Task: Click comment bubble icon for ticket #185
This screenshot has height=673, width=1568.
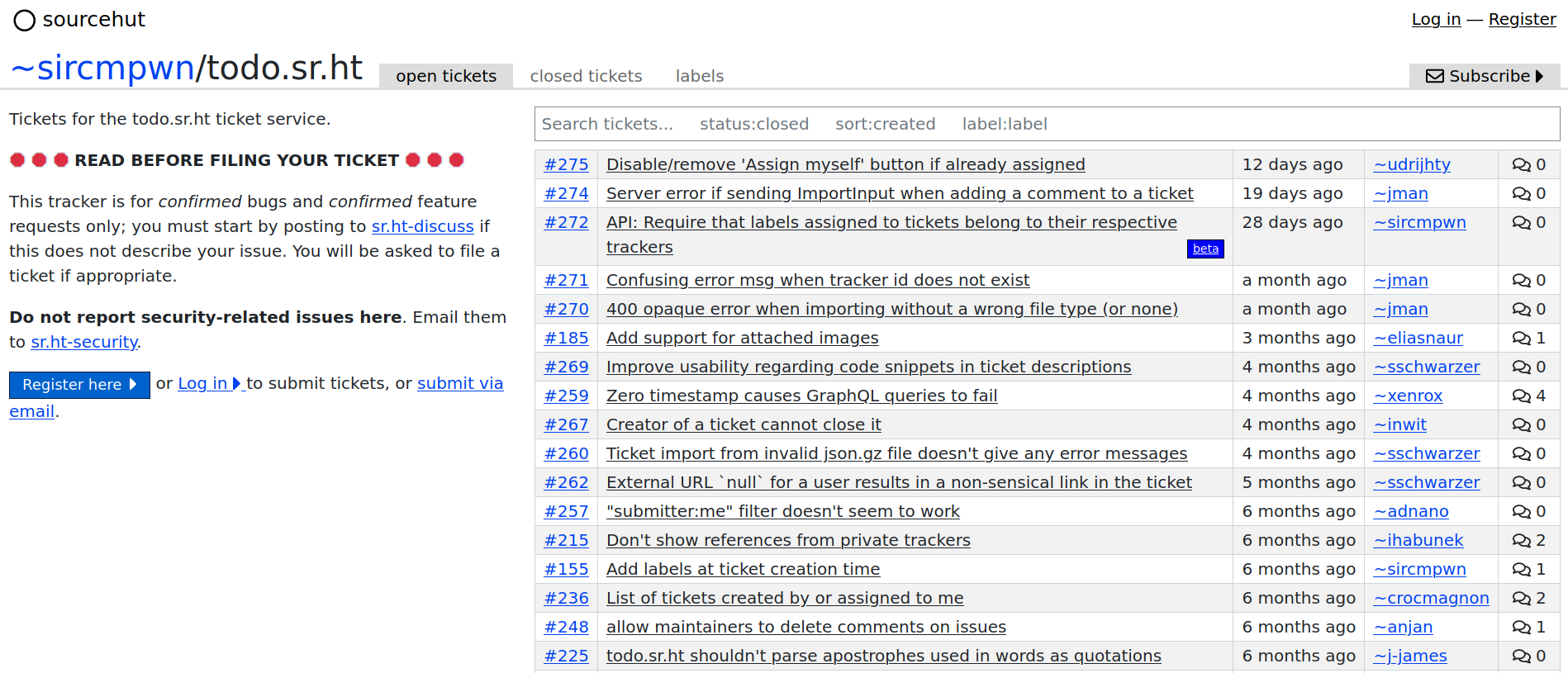Action: 1521,339
